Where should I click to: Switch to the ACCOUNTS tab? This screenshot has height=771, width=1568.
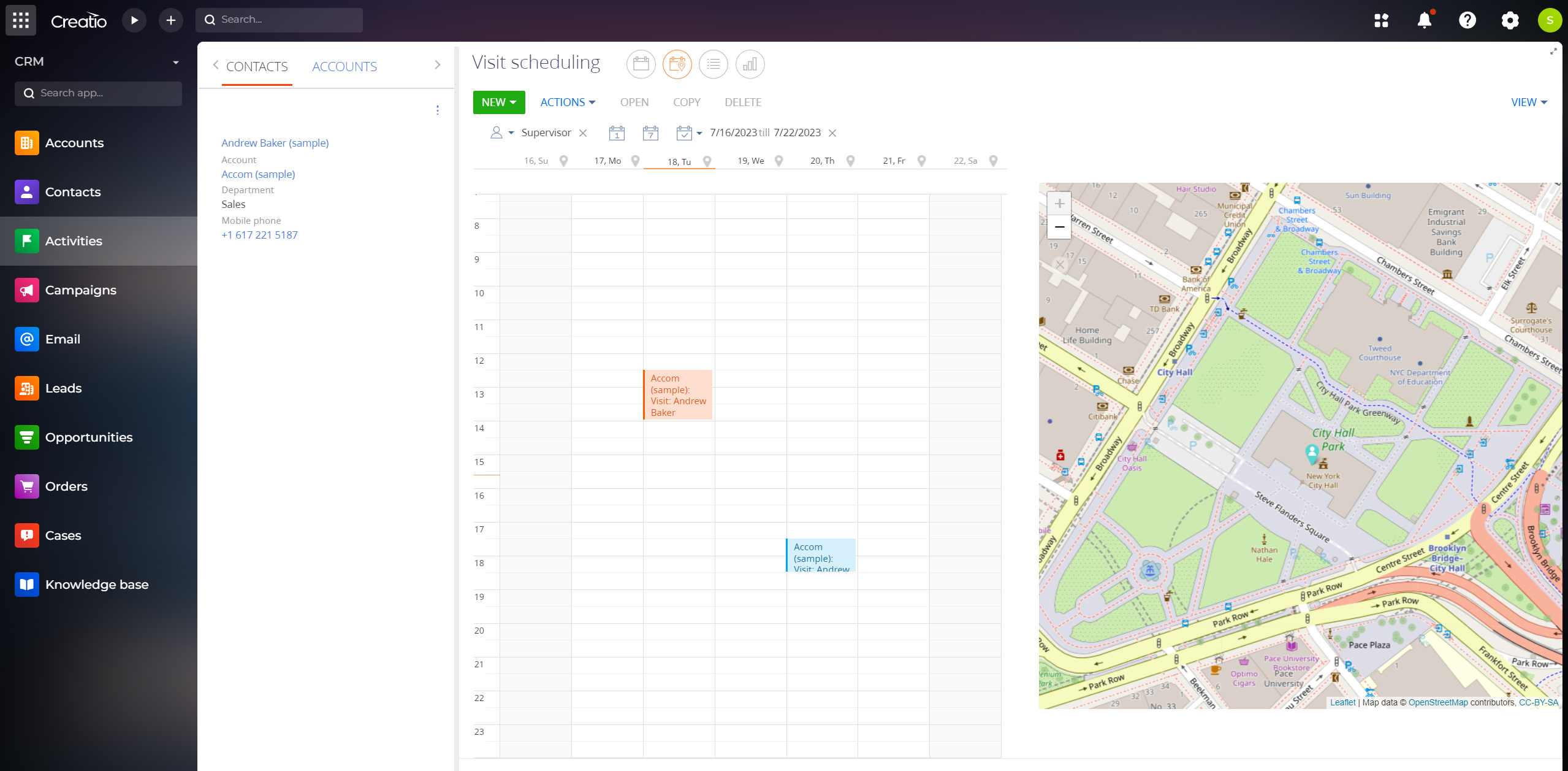[x=344, y=66]
